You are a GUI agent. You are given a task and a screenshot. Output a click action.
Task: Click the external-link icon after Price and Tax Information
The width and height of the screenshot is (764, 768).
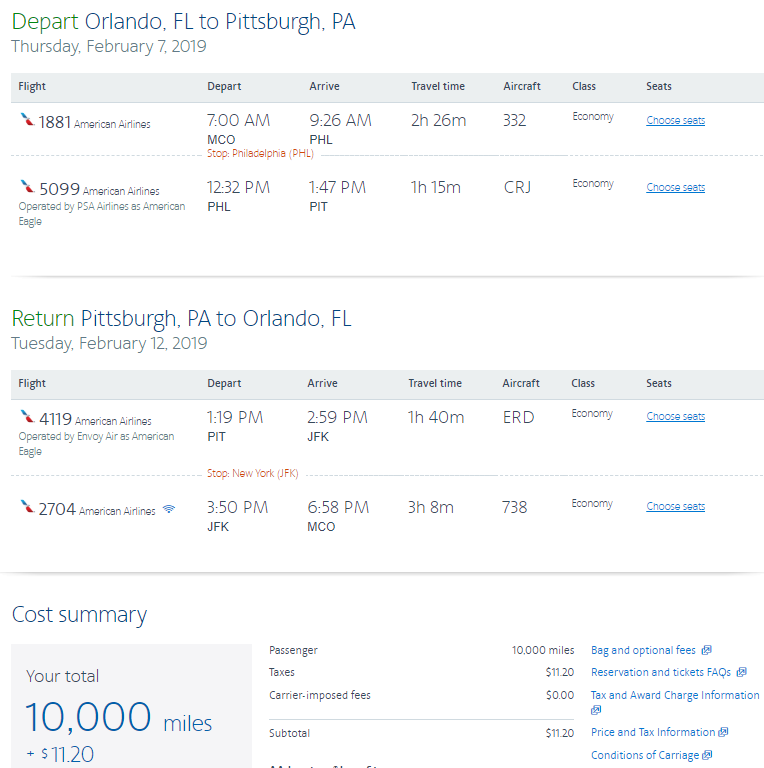point(723,732)
